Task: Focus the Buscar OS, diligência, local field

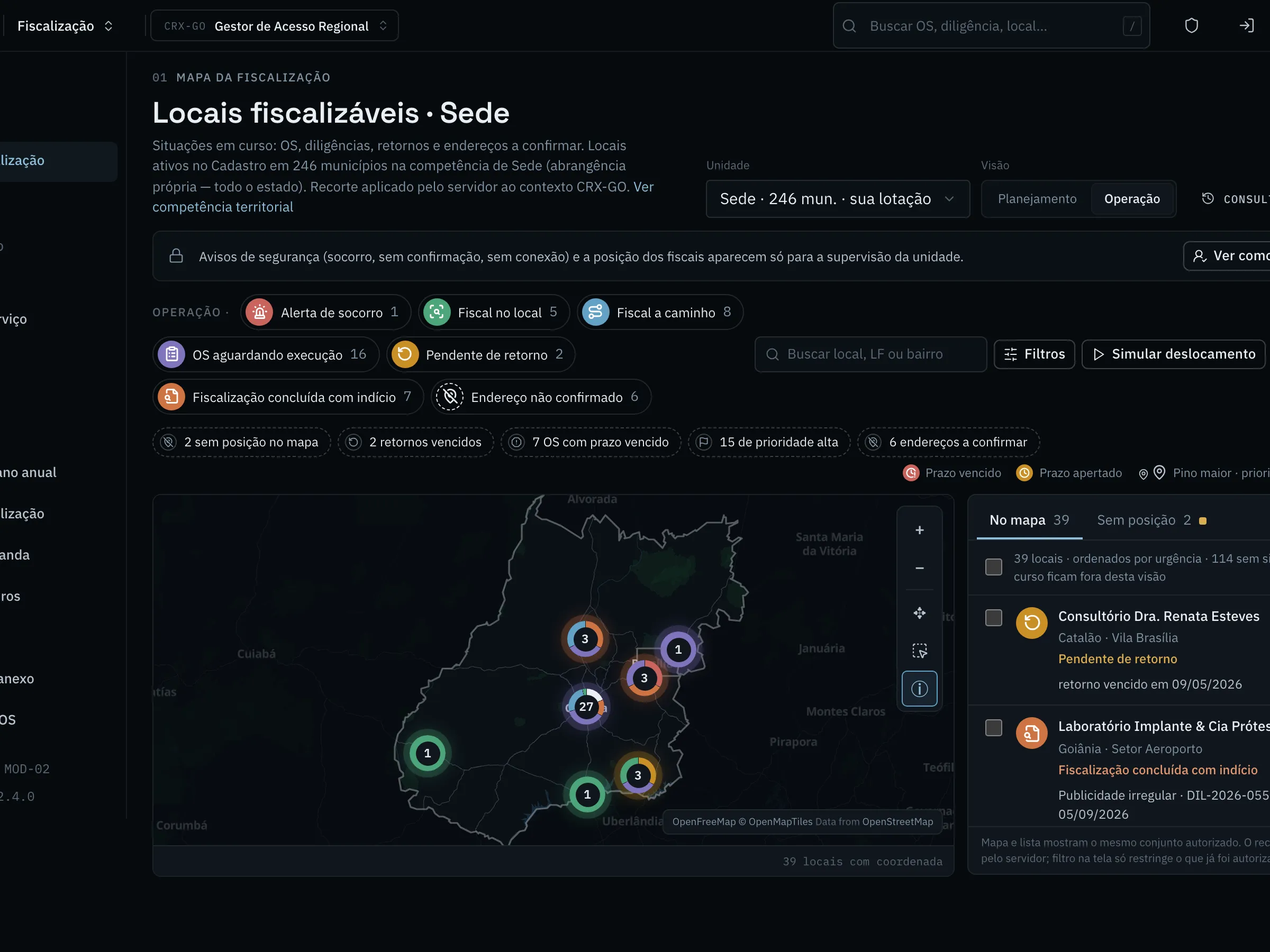Action: pos(991,26)
